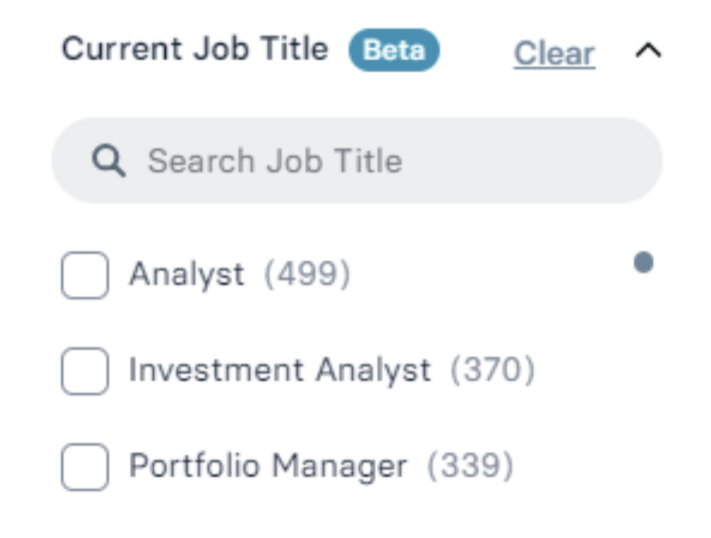This screenshot has height=538, width=711.
Task: Enable the Investment Analyst checkbox
Action: tap(85, 371)
